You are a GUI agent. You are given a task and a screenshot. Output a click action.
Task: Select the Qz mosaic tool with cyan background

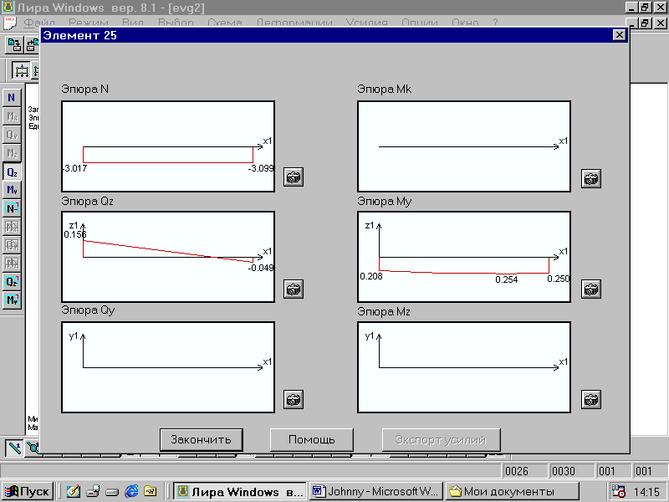[x=12, y=282]
